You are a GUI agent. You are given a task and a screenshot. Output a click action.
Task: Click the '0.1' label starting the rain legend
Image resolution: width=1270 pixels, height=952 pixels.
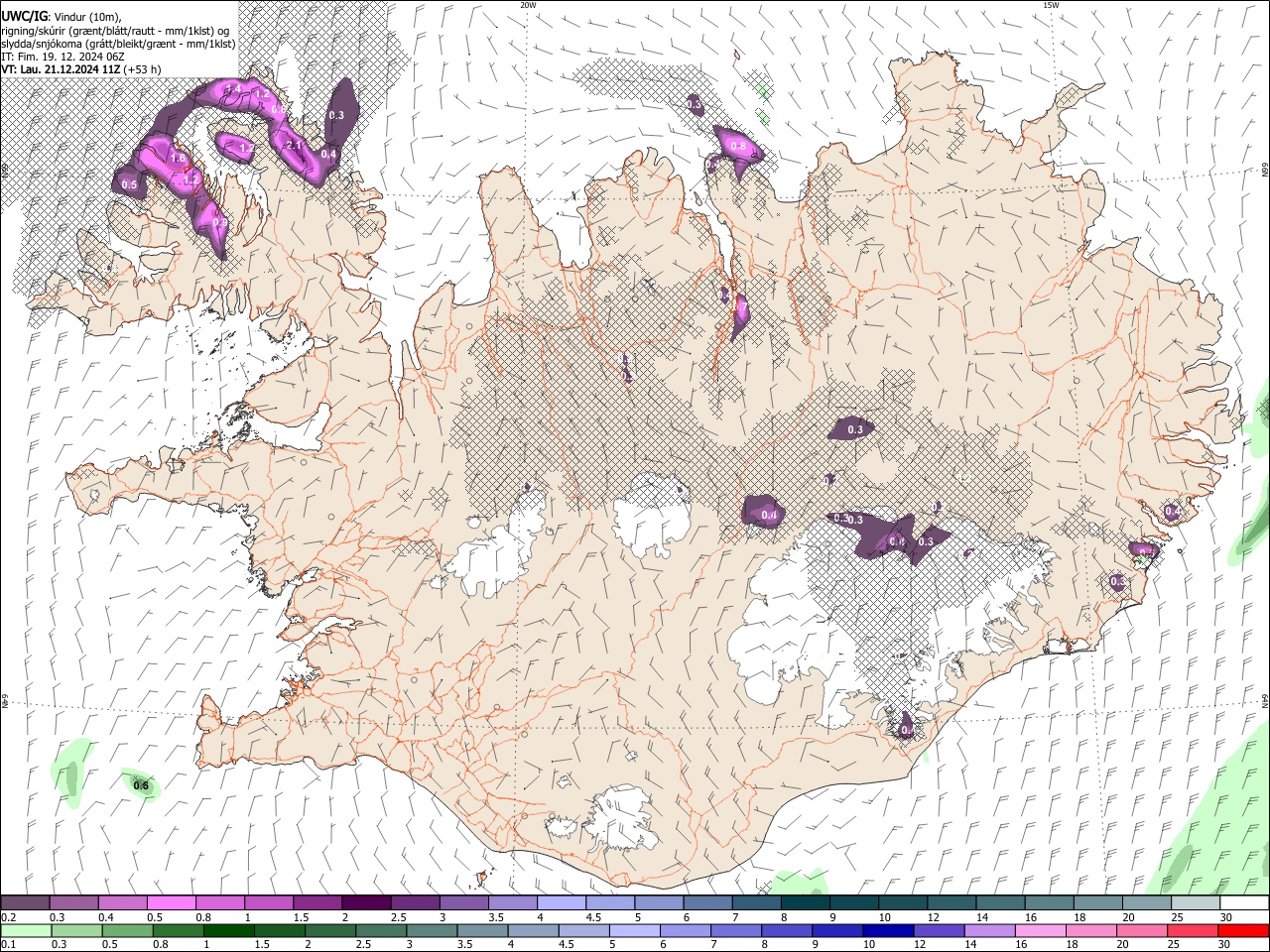(9, 945)
